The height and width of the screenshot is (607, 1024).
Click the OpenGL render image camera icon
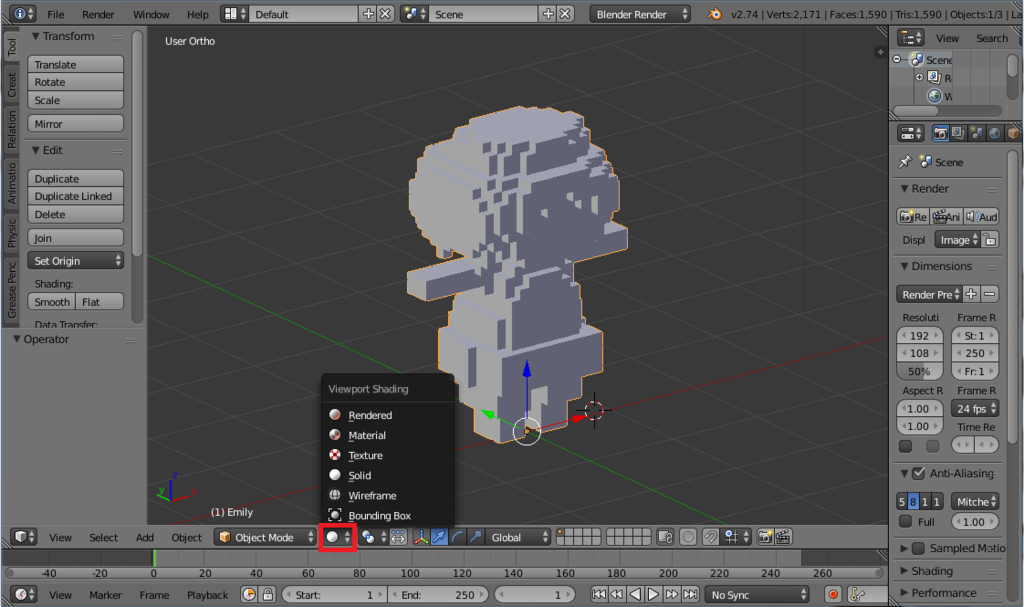(x=765, y=537)
